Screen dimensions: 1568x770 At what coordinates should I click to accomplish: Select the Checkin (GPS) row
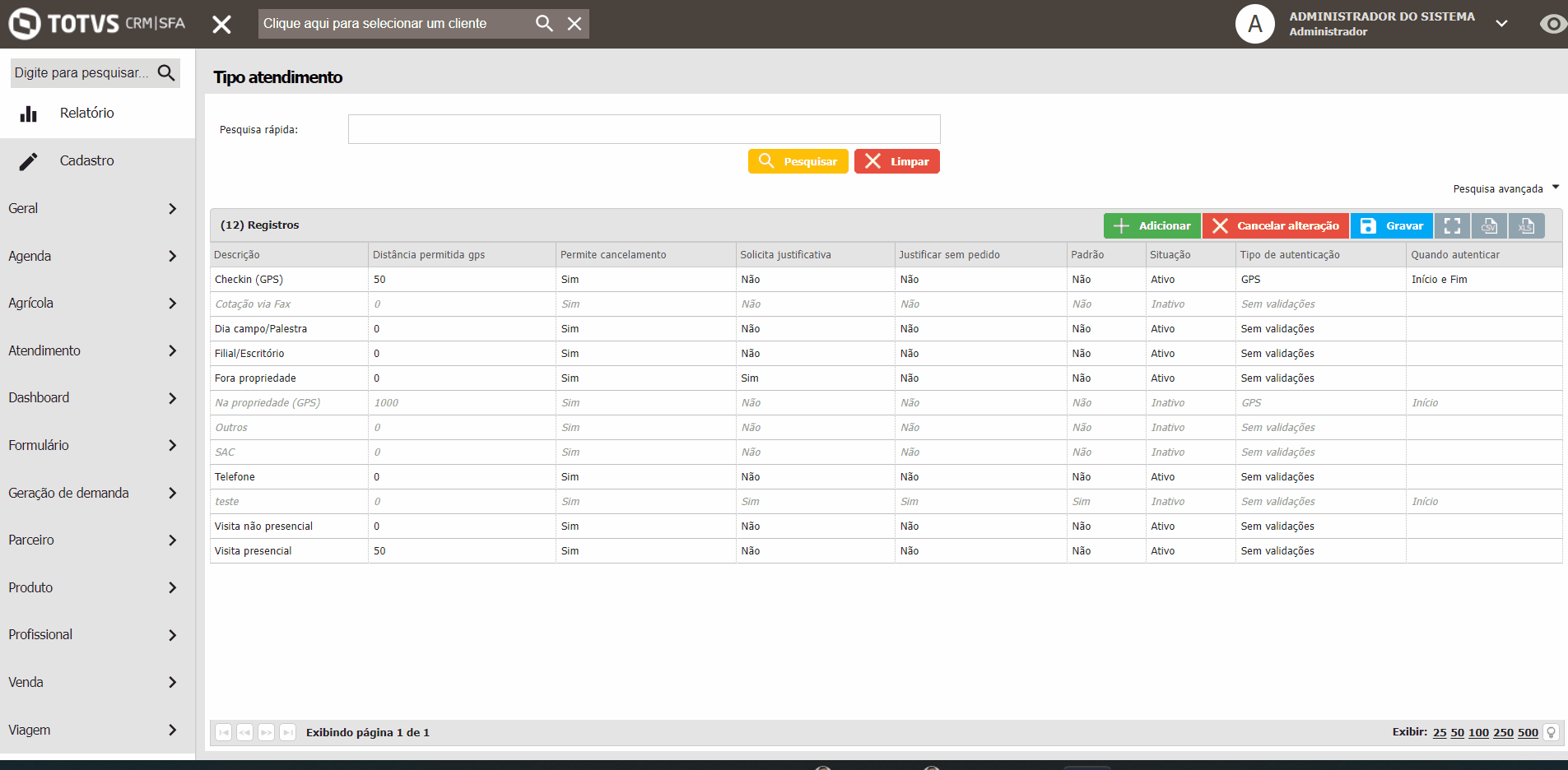[886, 280]
